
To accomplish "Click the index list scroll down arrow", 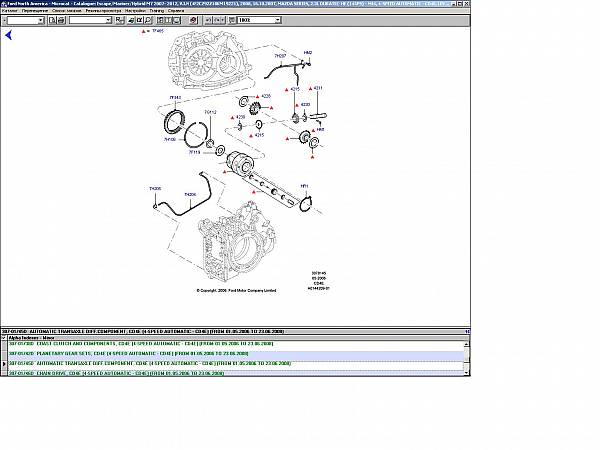I will click(466, 373).
